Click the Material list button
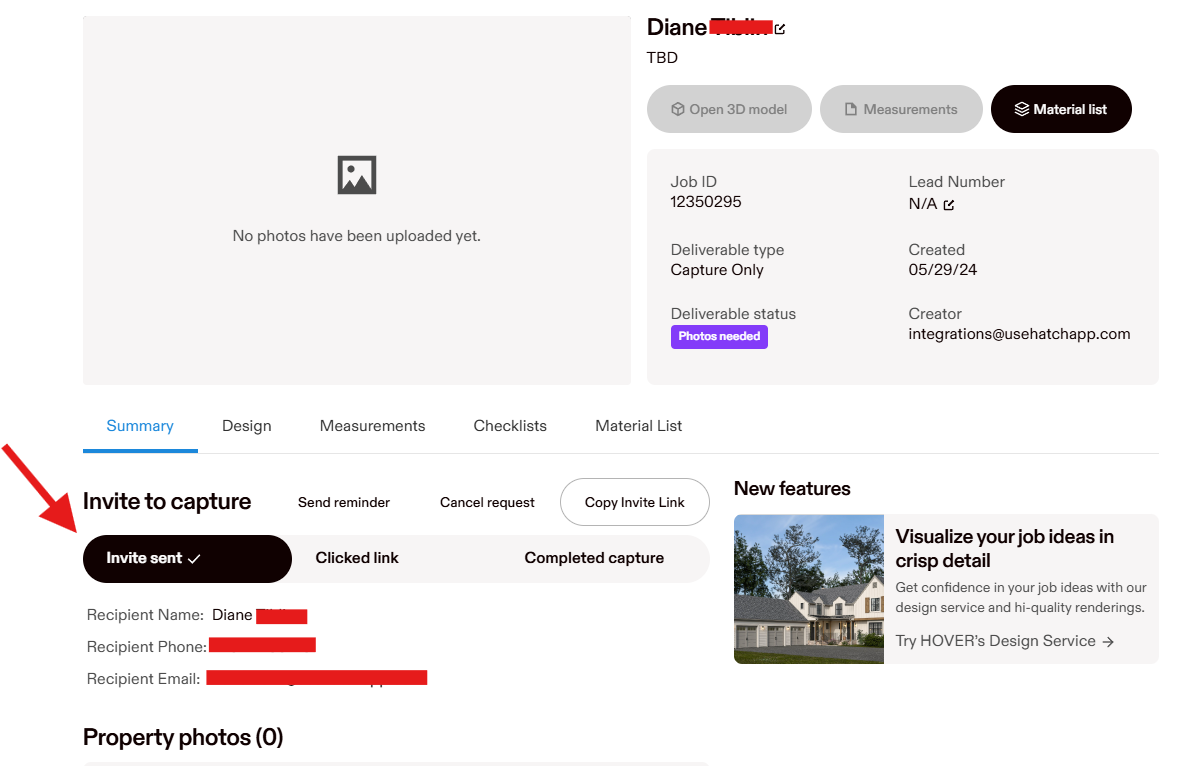1190x766 pixels. (1061, 109)
